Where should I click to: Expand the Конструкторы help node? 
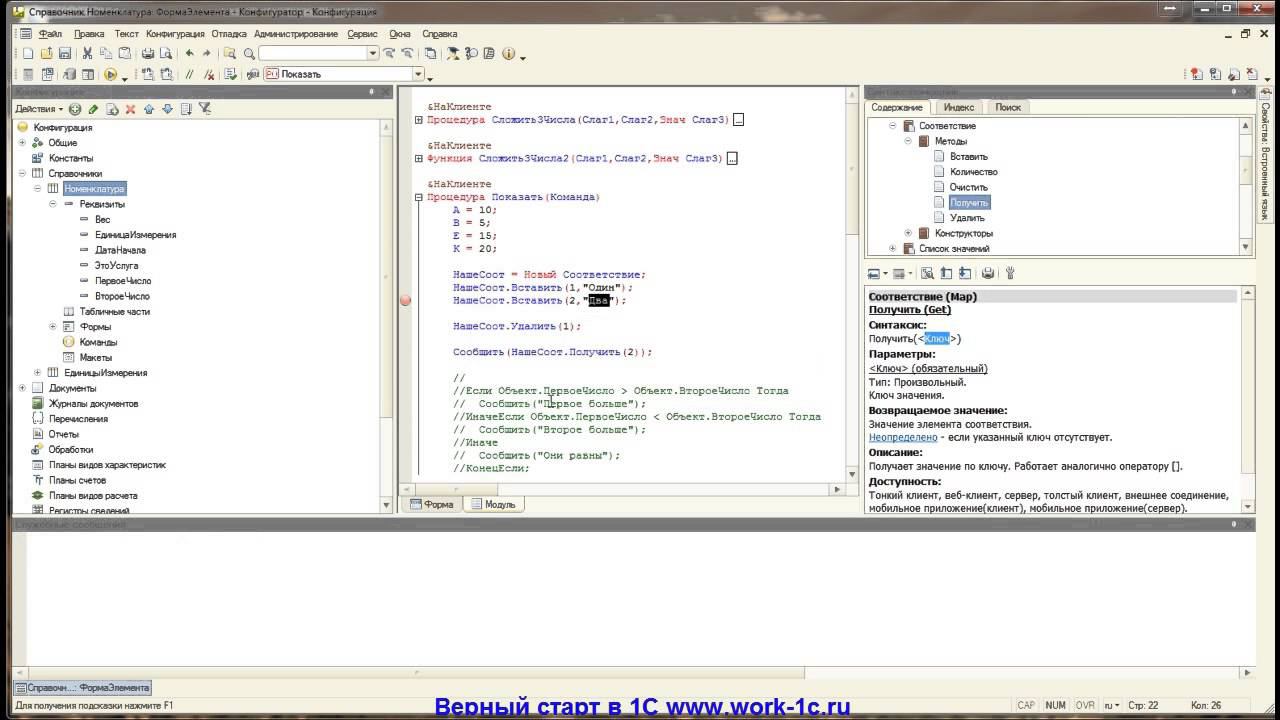pos(908,233)
